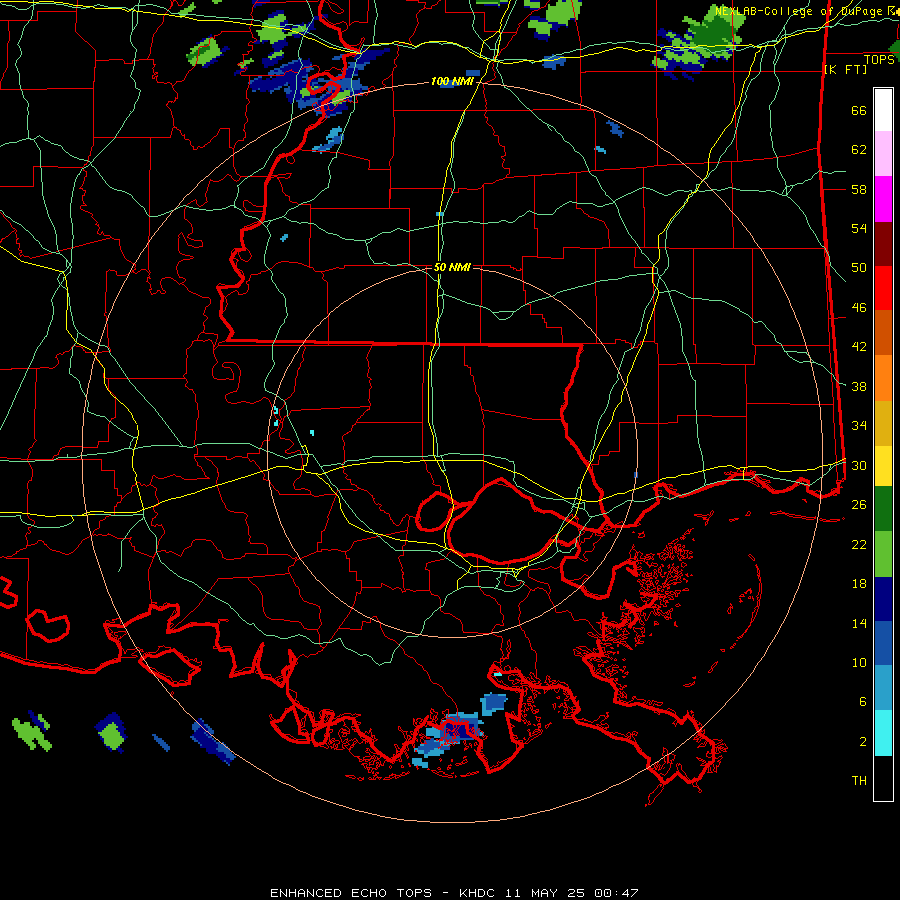Click the "[K FT]" units label
The image size is (900, 900).
845,70
